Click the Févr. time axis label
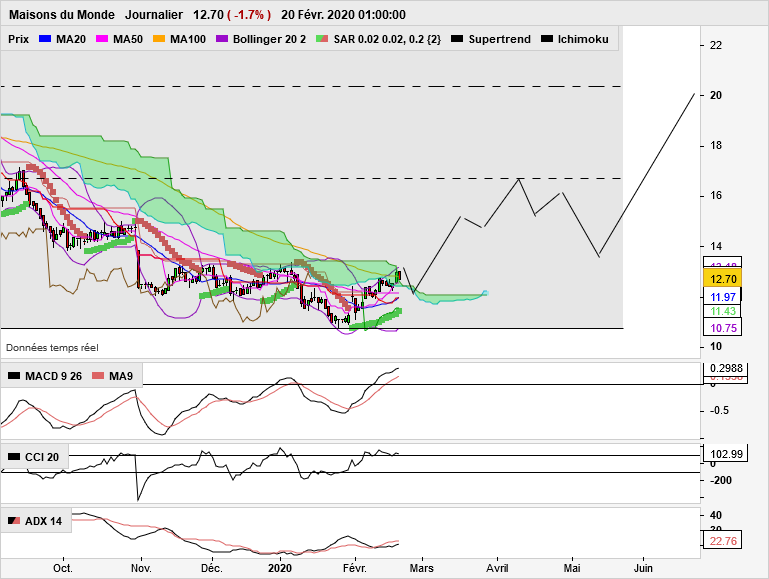This screenshot has height=579, width=769. click(355, 568)
